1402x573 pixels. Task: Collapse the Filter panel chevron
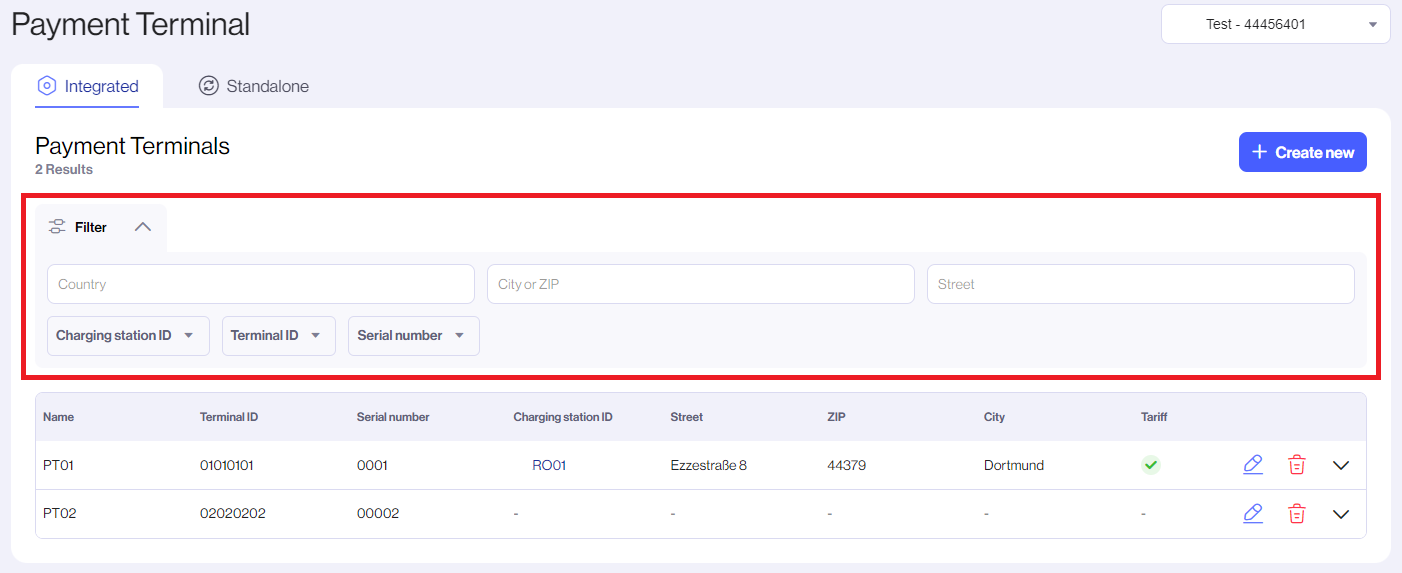point(143,227)
